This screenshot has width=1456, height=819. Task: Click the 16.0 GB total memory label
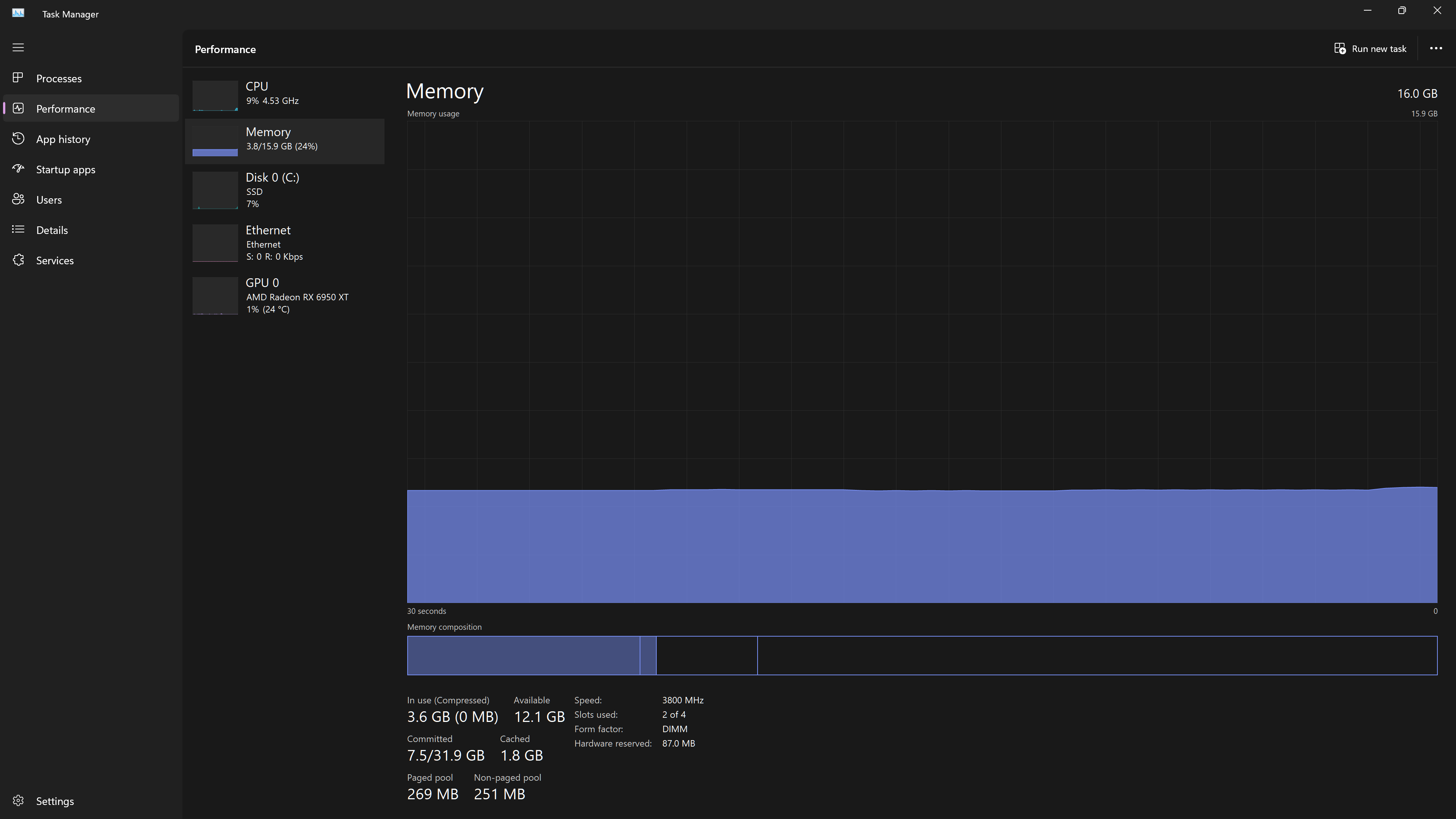(1417, 94)
